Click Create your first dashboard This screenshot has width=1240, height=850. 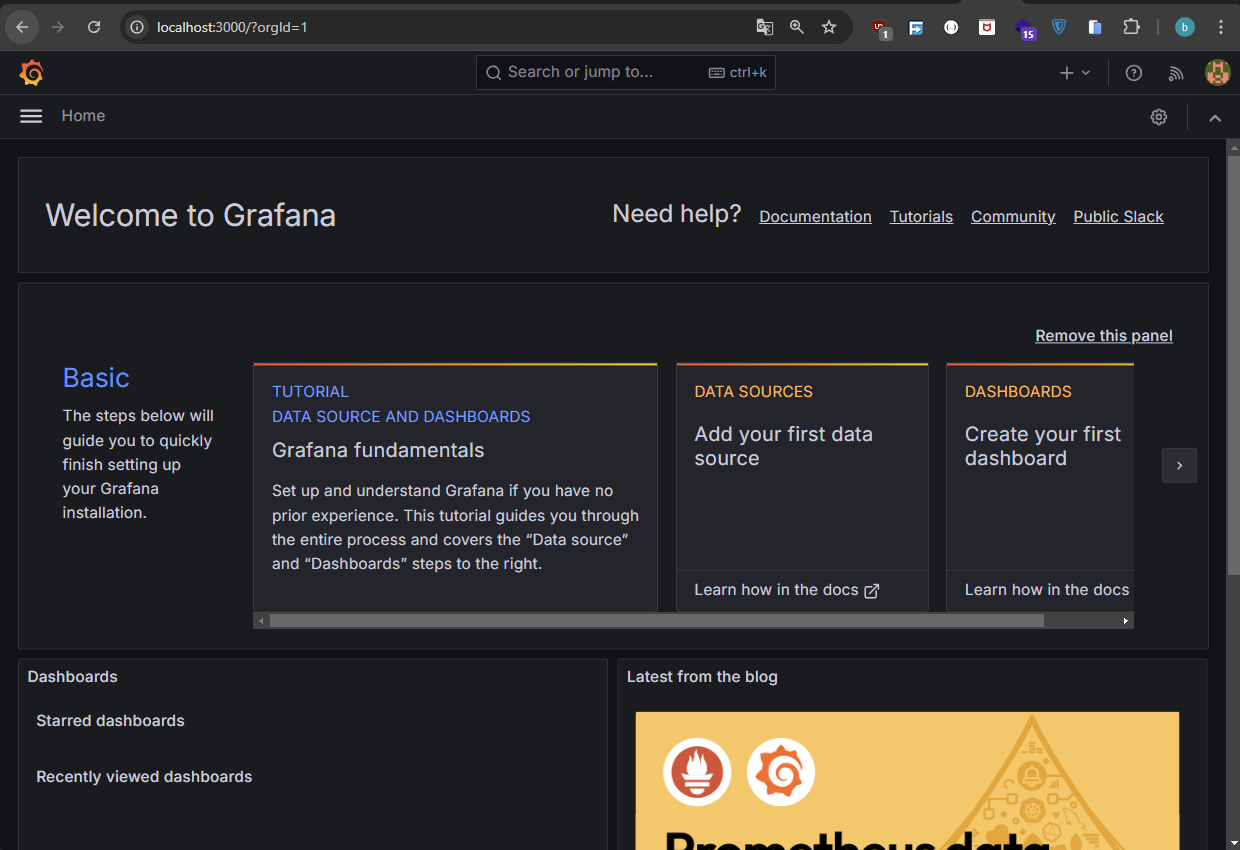point(1043,446)
